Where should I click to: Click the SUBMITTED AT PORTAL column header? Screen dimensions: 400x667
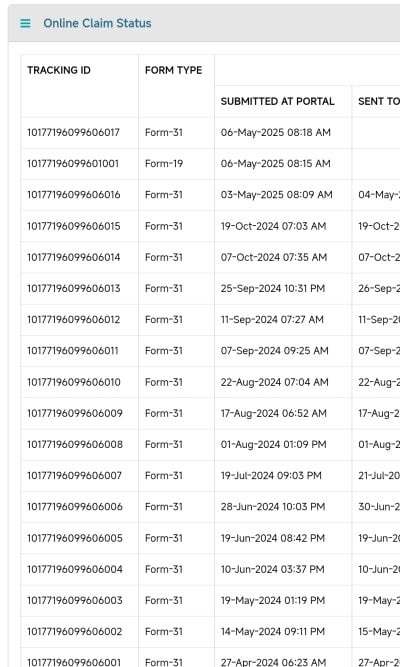277,101
